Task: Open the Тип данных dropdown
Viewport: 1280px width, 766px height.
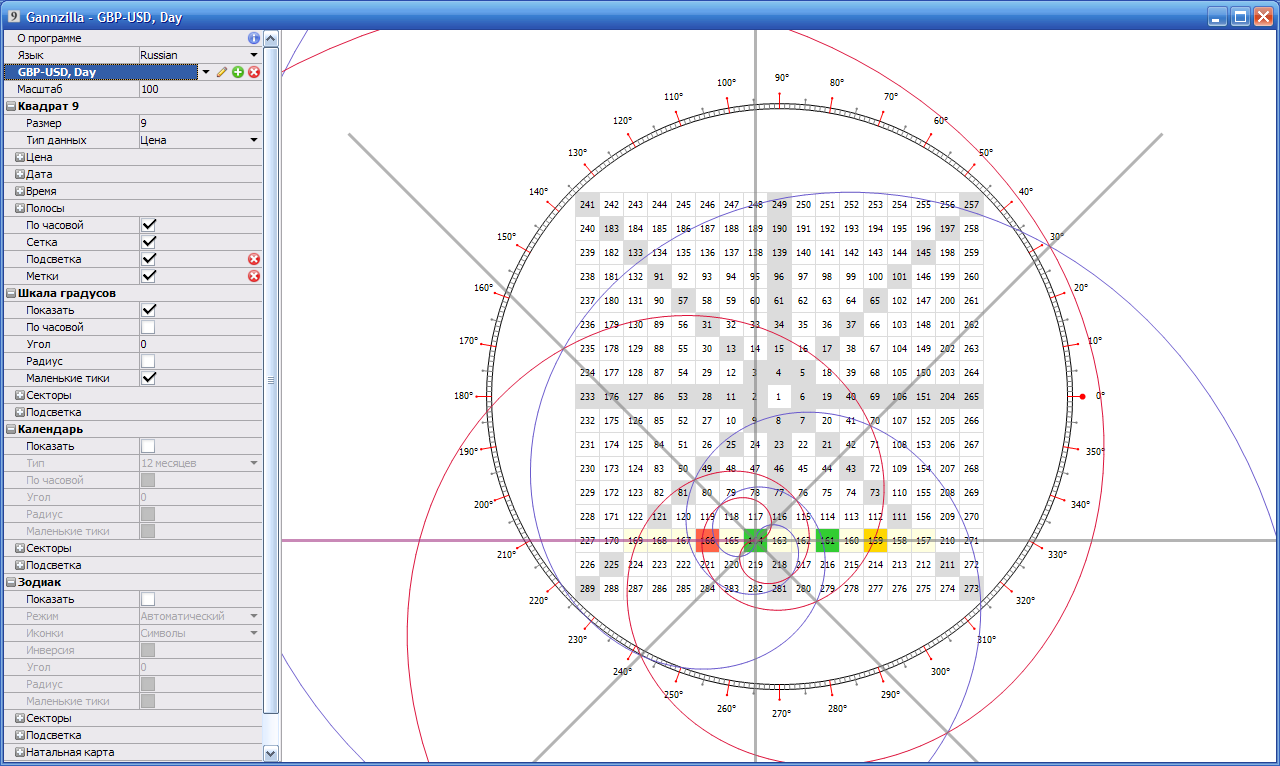Action: pyautogui.click(x=254, y=140)
